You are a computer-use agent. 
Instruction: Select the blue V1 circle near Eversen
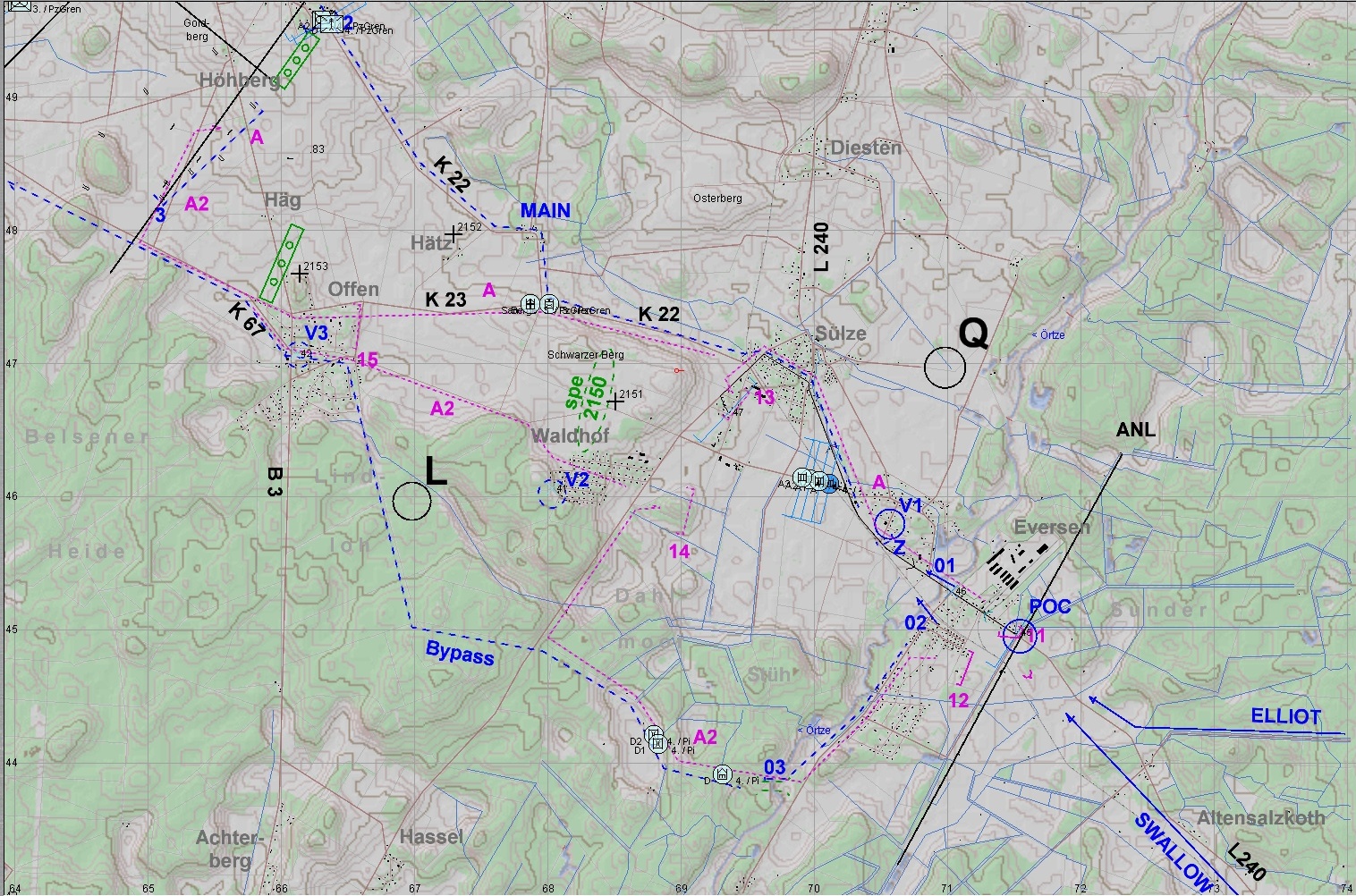coord(889,523)
